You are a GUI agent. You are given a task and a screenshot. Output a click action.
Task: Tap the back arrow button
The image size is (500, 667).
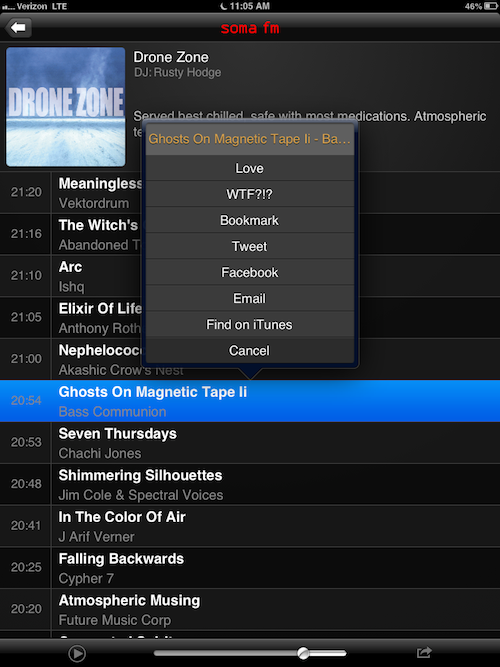(18, 28)
